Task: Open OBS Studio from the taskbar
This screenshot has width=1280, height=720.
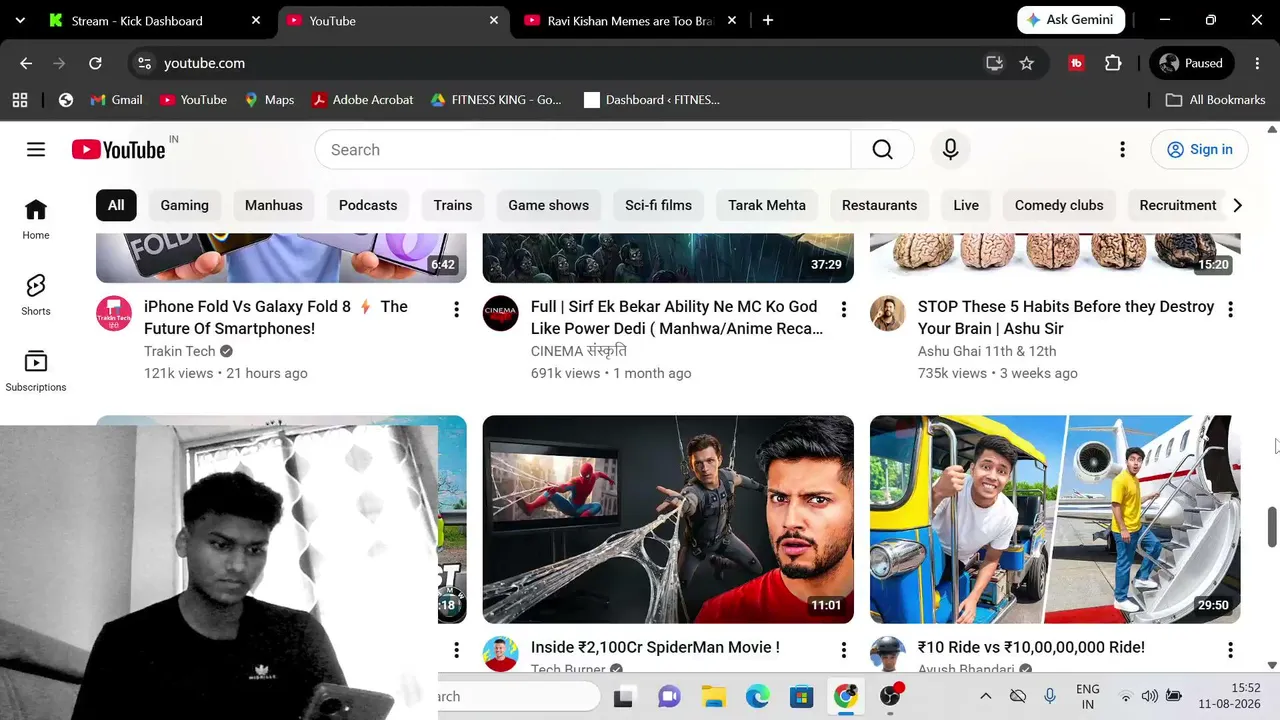Action: pos(890,696)
